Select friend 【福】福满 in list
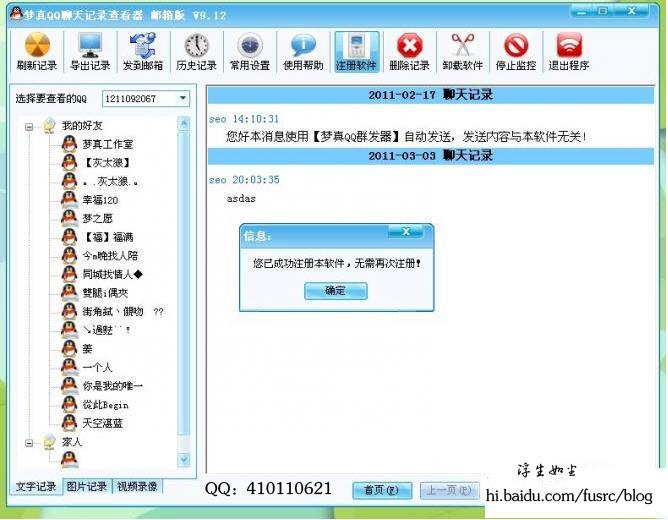This screenshot has width=668, height=520. [108, 237]
